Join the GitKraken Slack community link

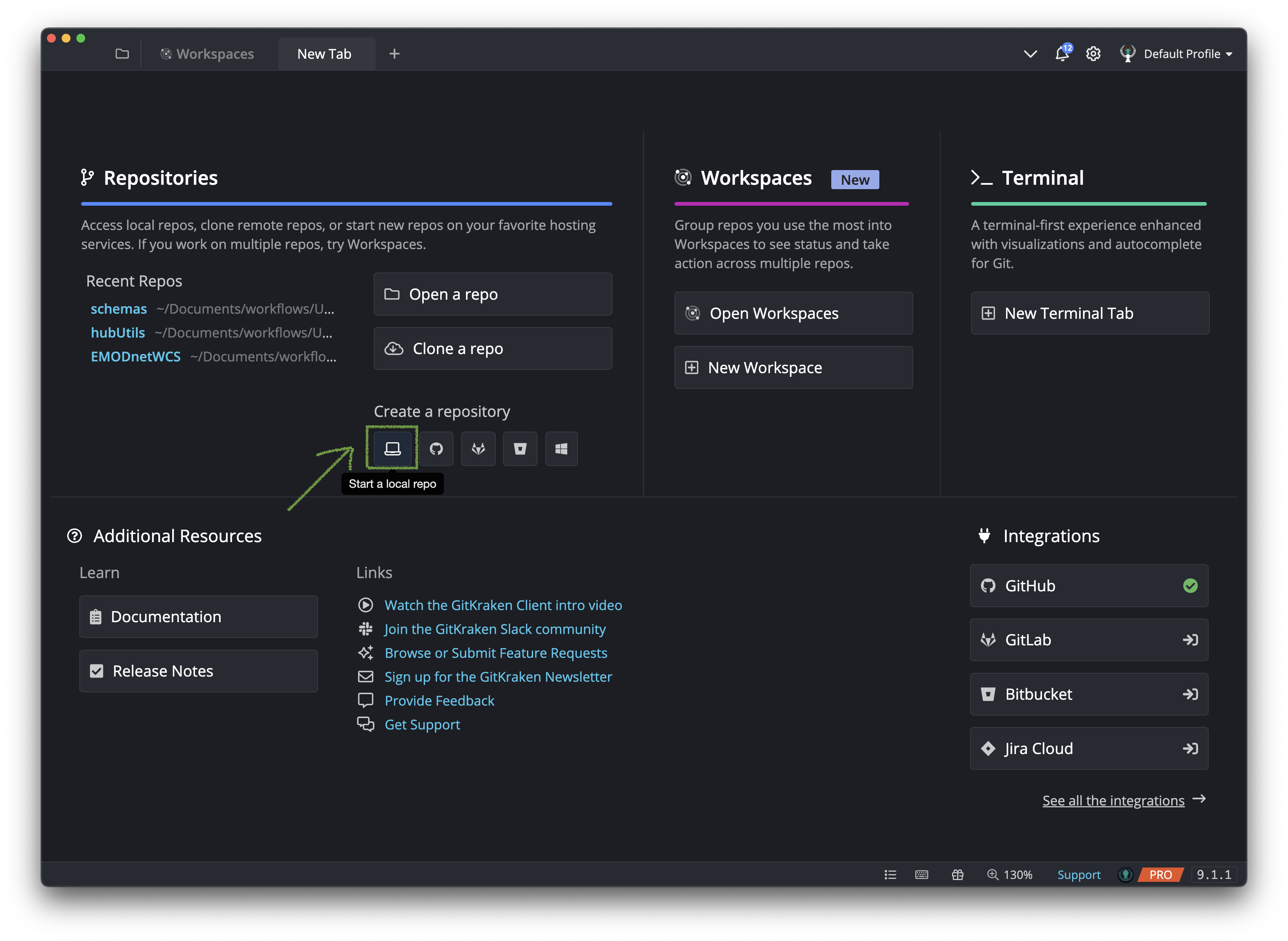click(x=495, y=629)
